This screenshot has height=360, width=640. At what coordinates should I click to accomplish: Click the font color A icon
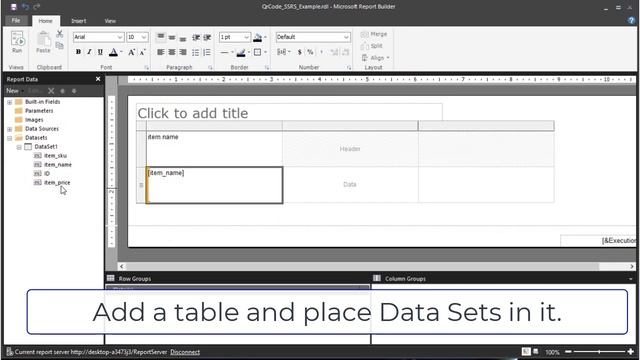tap(113, 52)
